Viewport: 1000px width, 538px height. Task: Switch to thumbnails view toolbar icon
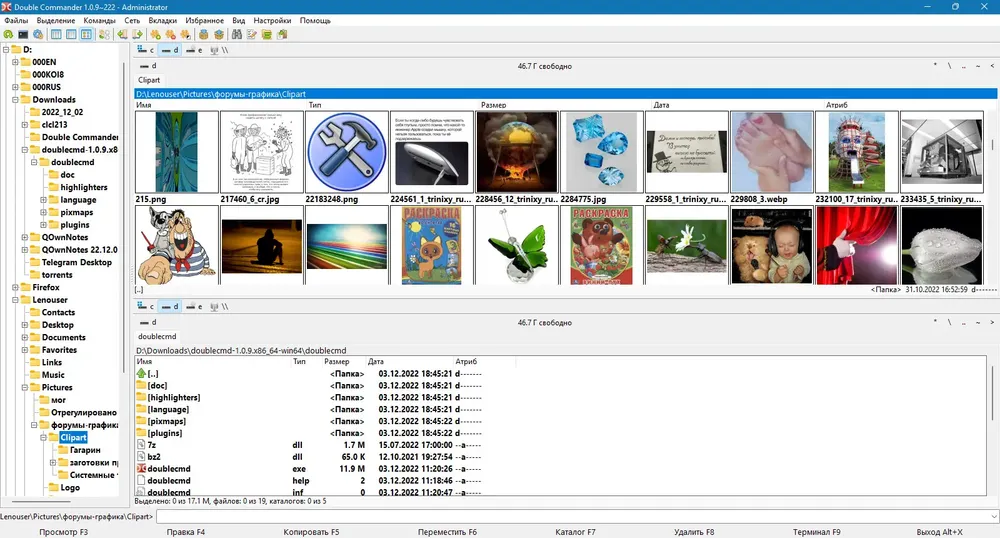86,34
